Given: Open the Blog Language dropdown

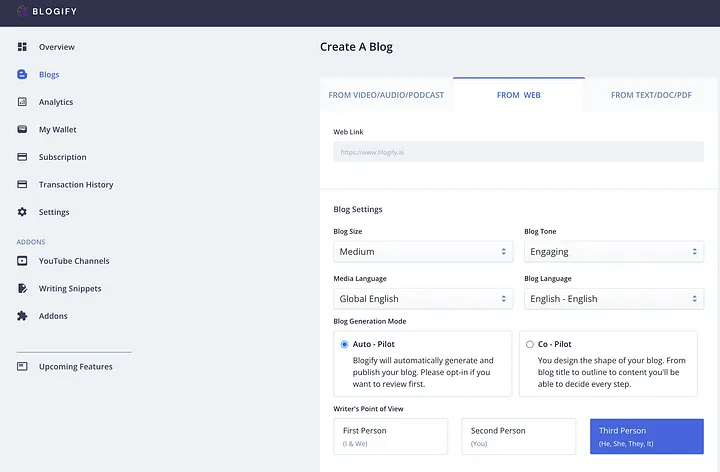Looking at the screenshot, I should (614, 299).
